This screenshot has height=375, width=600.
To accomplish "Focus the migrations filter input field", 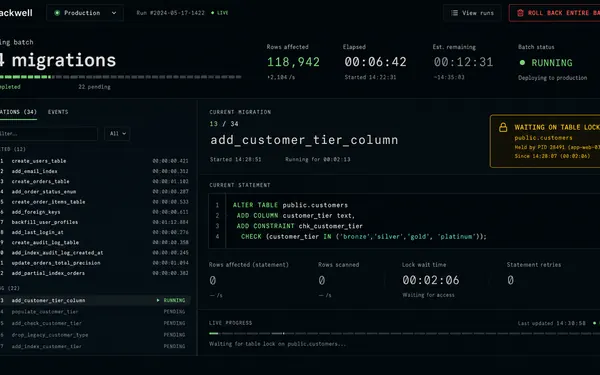I will (48, 134).
